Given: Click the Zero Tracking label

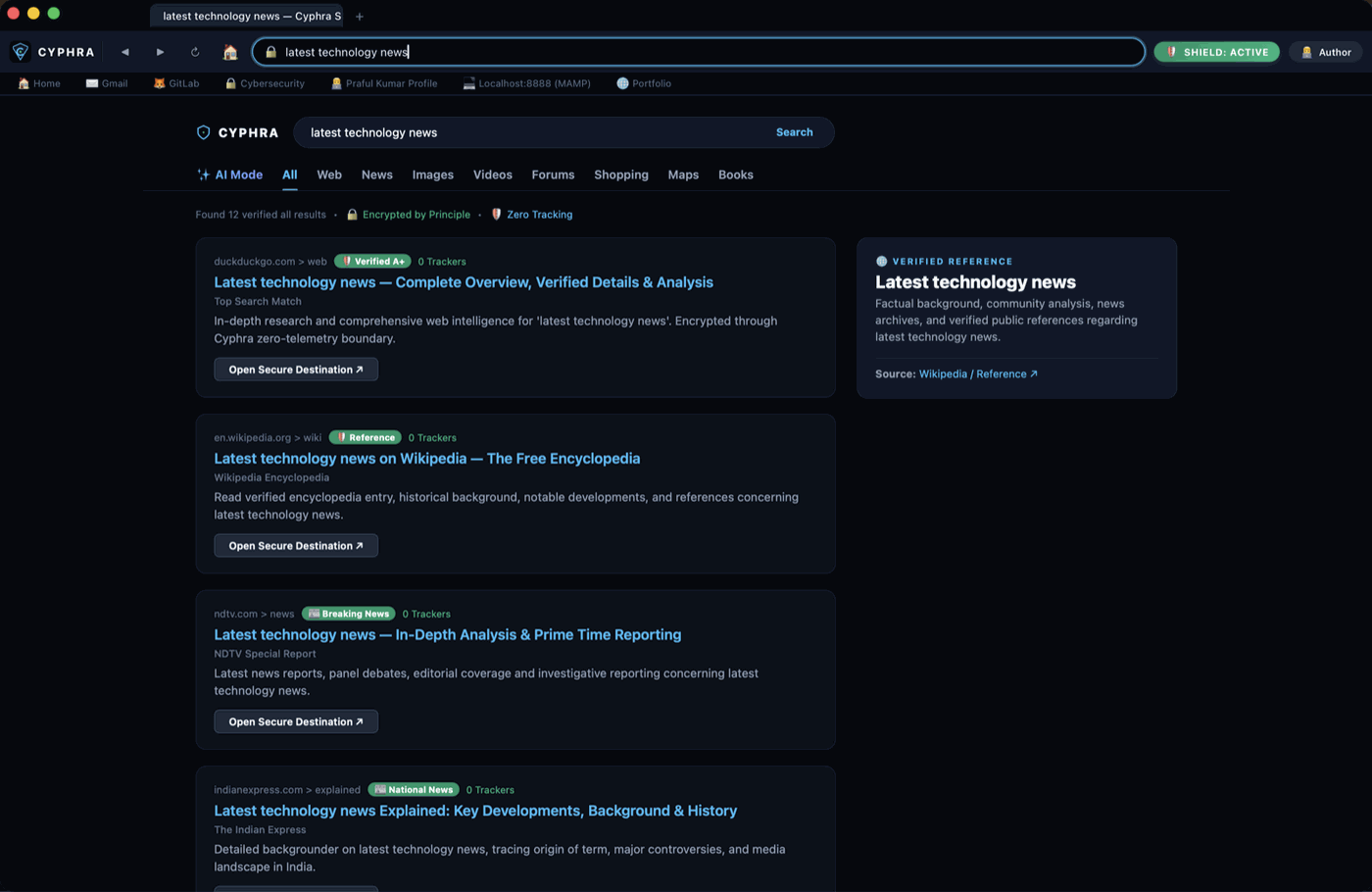Looking at the screenshot, I should (x=531, y=215).
